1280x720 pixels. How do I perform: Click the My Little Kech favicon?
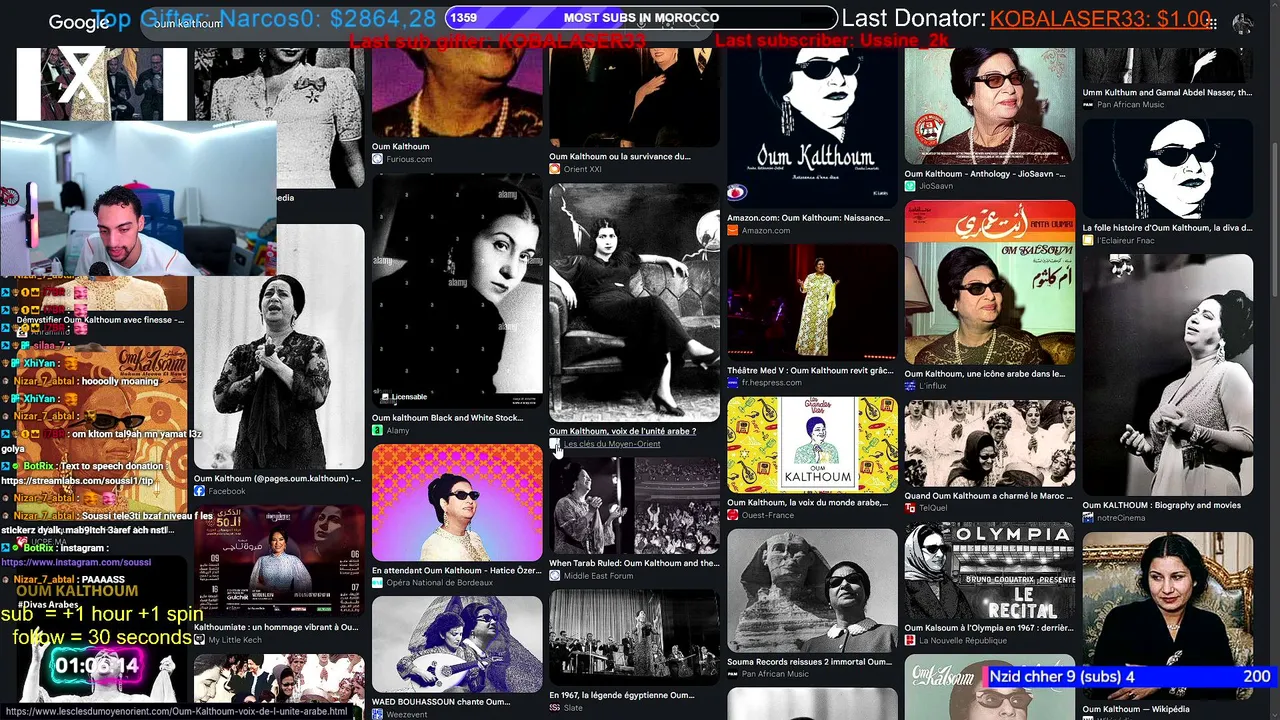(199, 640)
